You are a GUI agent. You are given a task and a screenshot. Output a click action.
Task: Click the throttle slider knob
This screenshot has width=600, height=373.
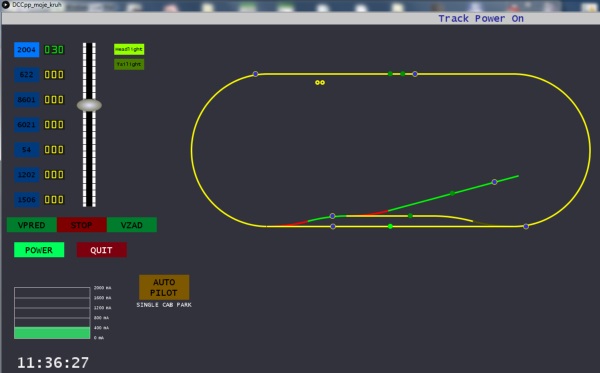coord(89,105)
